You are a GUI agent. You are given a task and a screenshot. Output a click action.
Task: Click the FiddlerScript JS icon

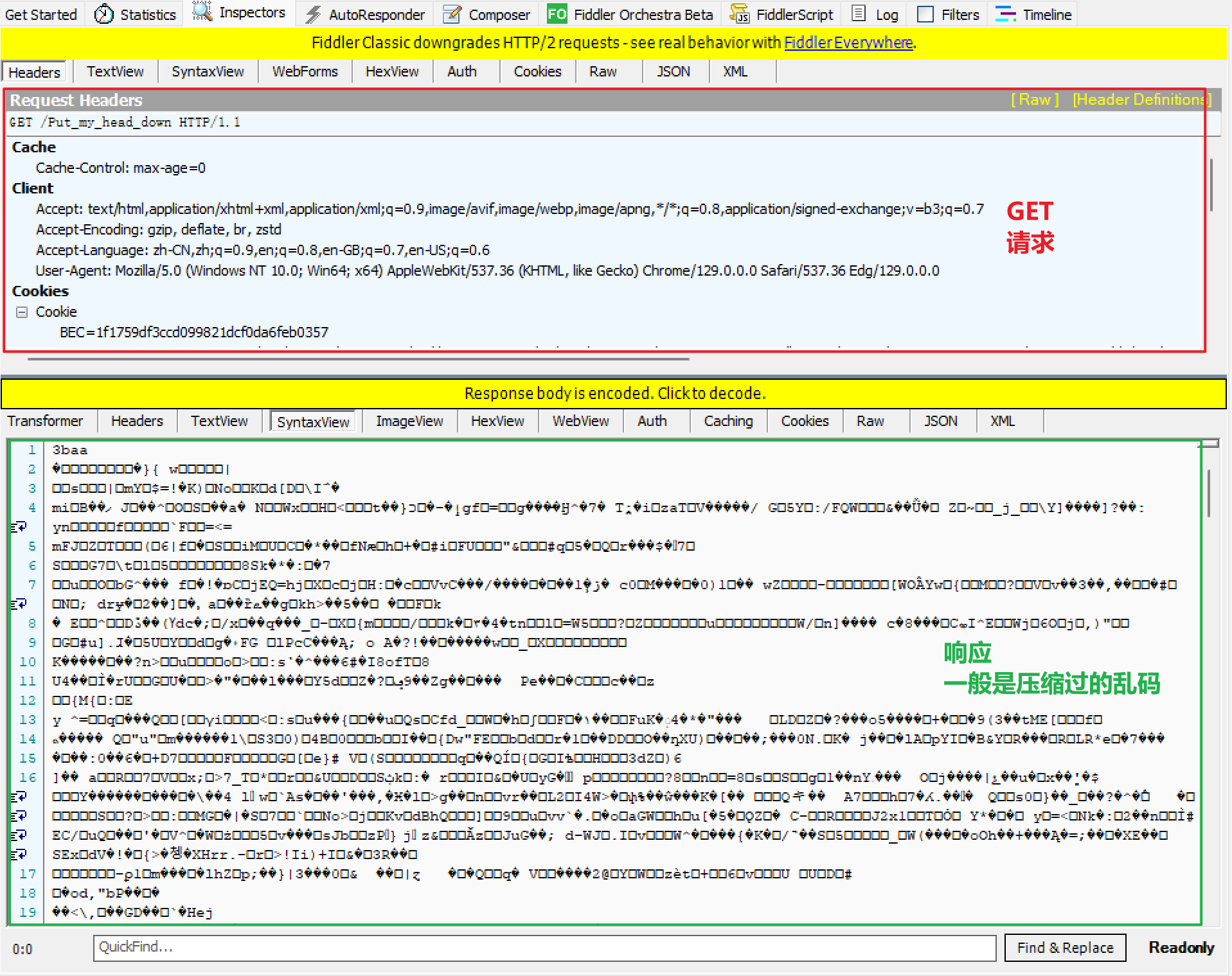740,14
